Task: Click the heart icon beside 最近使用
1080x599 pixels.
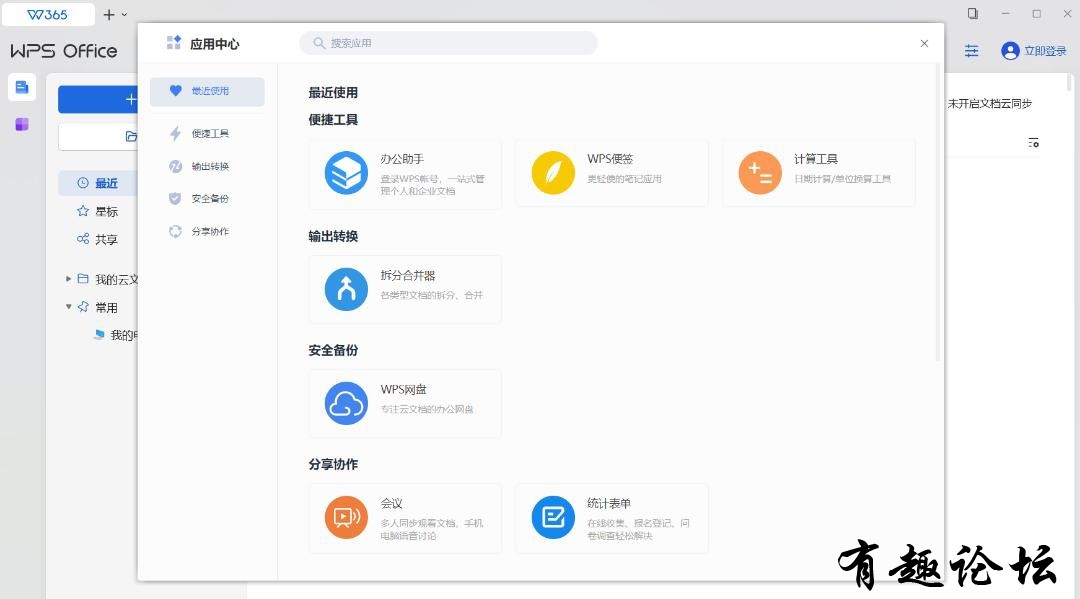Action: pyautogui.click(x=176, y=91)
